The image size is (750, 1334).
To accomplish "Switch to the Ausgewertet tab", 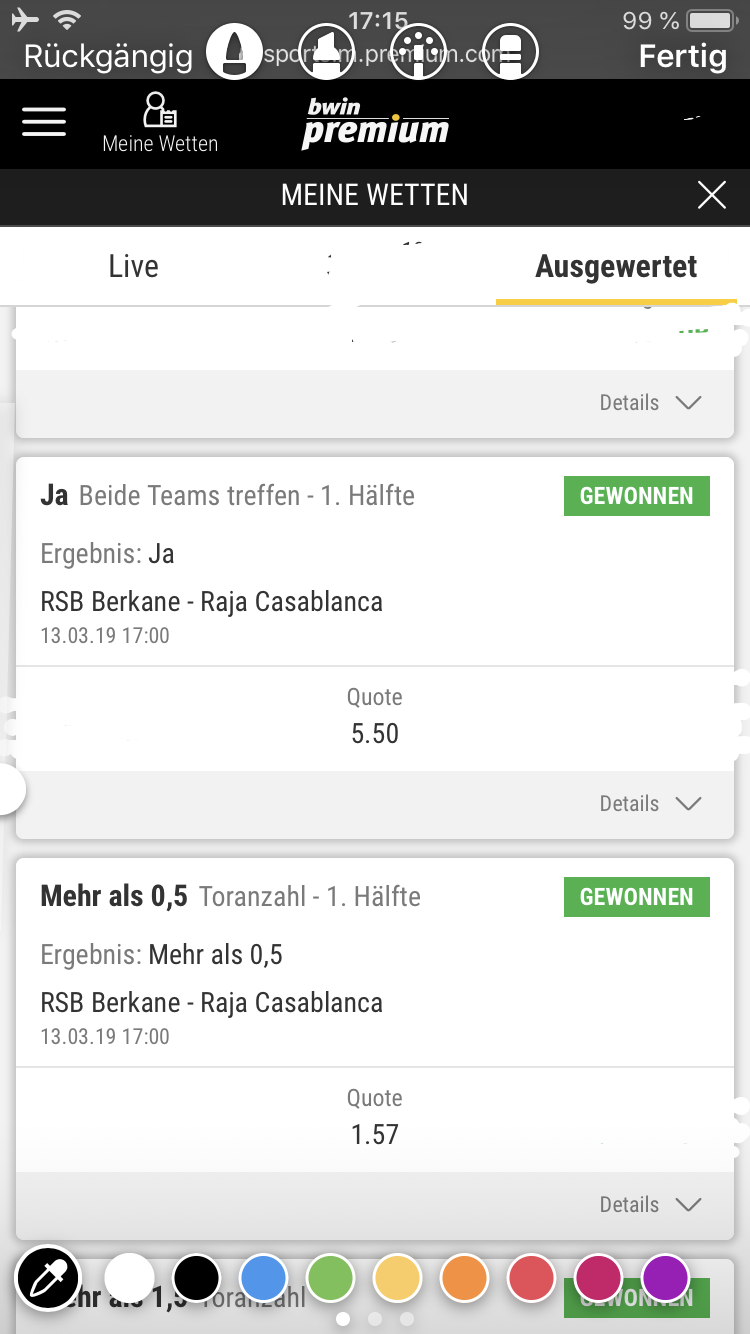I will [616, 266].
